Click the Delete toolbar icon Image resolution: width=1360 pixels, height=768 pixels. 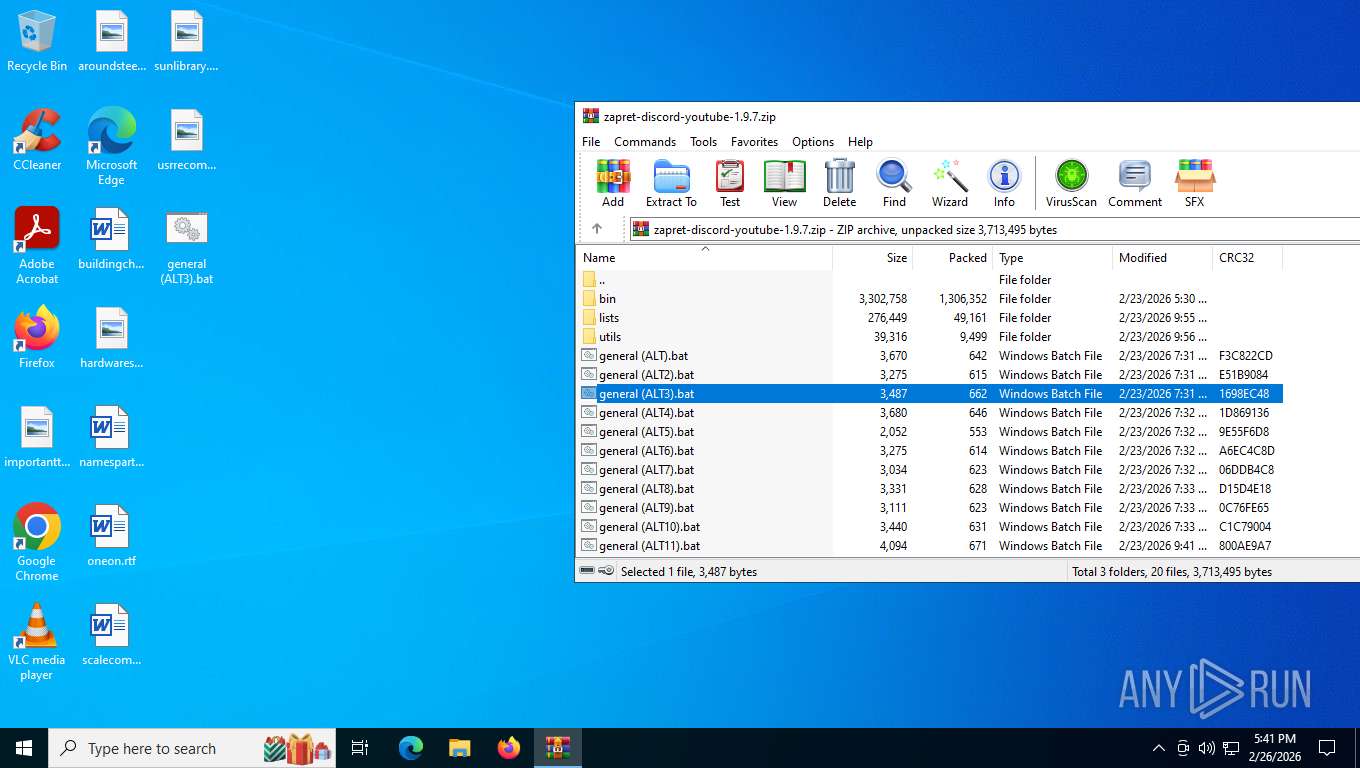(x=839, y=183)
